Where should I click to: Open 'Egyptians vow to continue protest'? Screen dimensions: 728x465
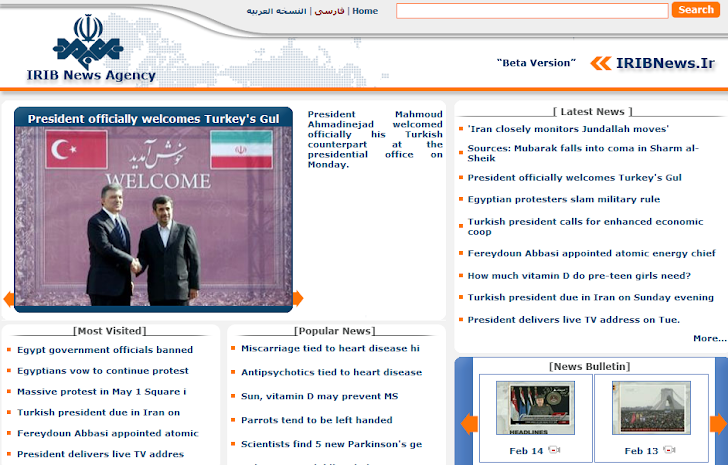pos(103,371)
